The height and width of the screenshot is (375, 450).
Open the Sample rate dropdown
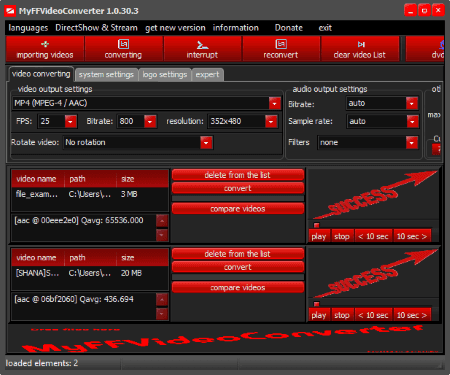[x=412, y=121]
